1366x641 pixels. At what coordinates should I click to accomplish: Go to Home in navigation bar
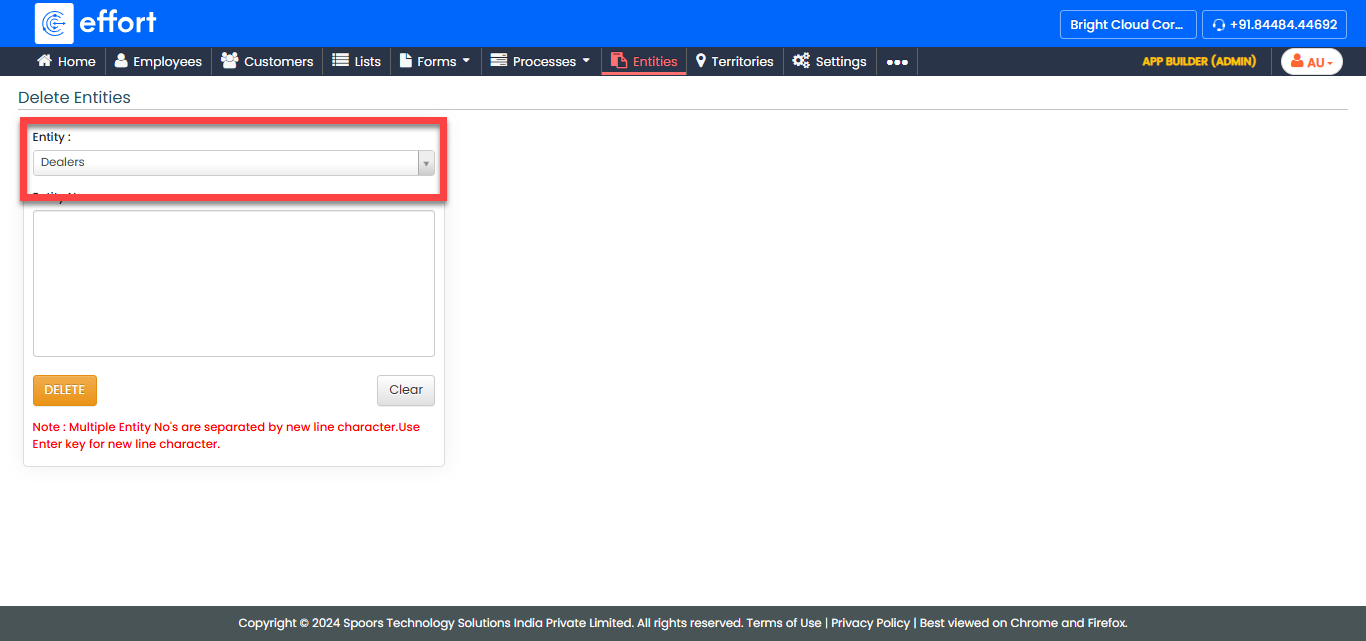click(x=66, y=61)
